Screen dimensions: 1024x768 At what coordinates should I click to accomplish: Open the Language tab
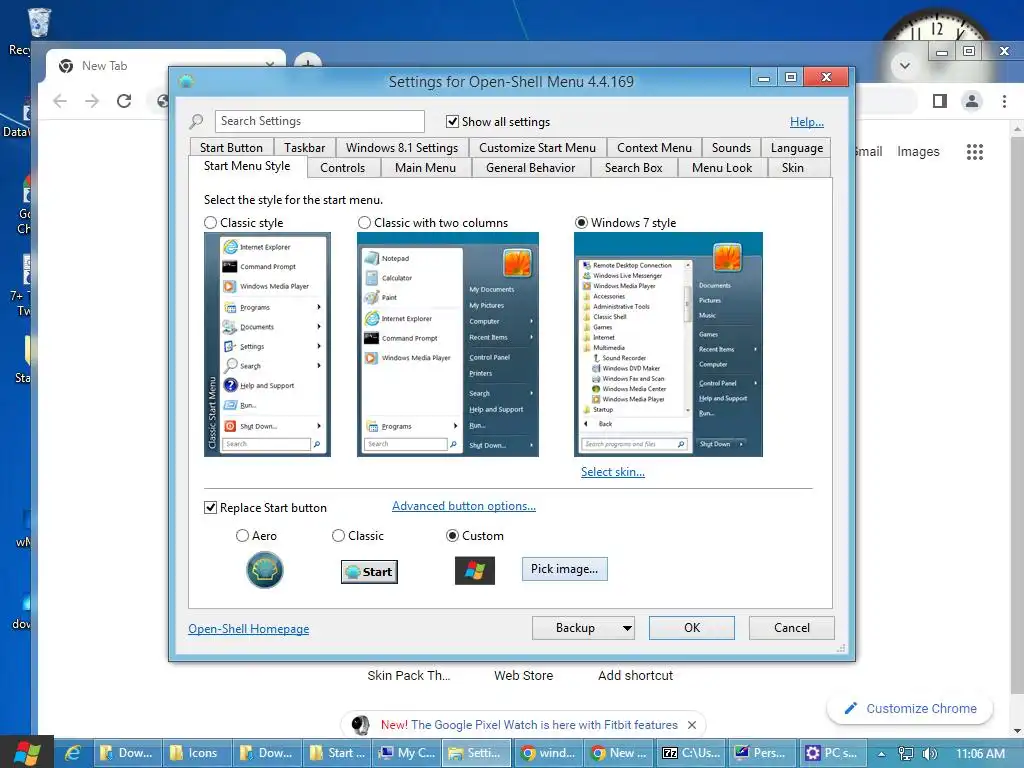point(797,148)
